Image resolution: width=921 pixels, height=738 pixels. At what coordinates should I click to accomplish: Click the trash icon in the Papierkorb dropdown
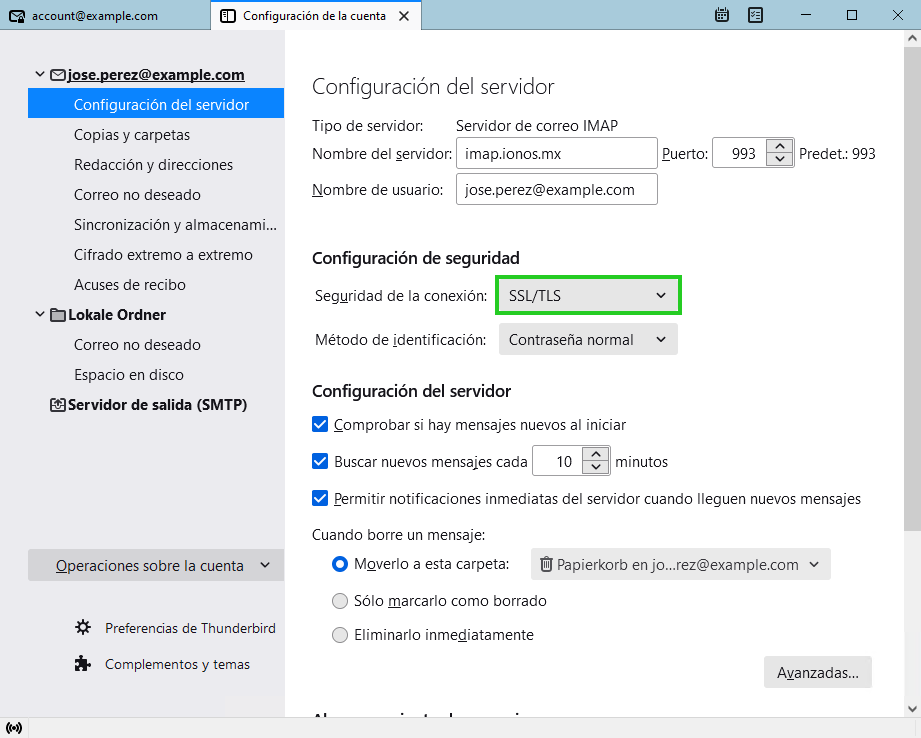(546, 564)
